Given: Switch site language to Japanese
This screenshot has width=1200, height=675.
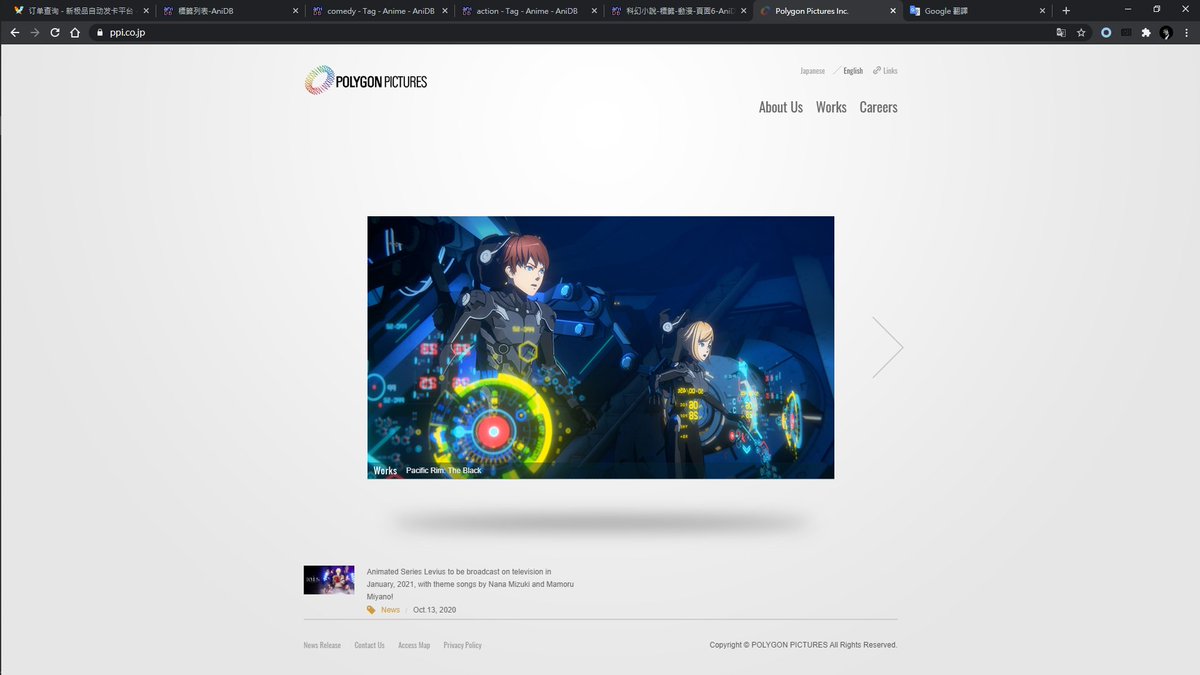Looking at the screenshot, I should pos(813,71).
